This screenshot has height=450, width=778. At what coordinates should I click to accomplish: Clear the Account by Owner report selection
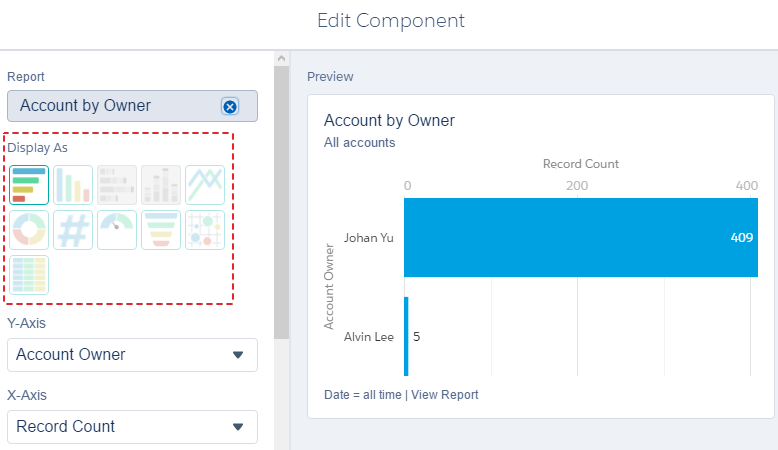pyautogui.click(x=230, y=106)
